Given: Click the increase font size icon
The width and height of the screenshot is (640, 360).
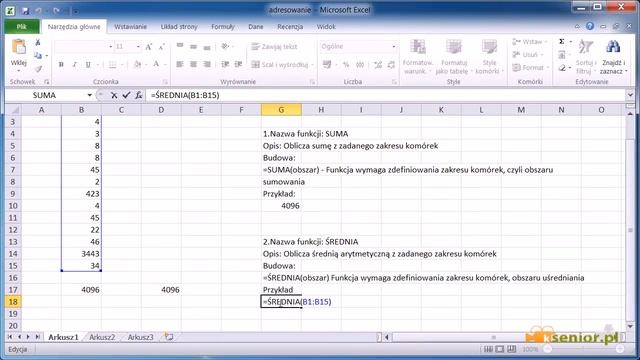Looking at the screenshot, I should 149,47.
